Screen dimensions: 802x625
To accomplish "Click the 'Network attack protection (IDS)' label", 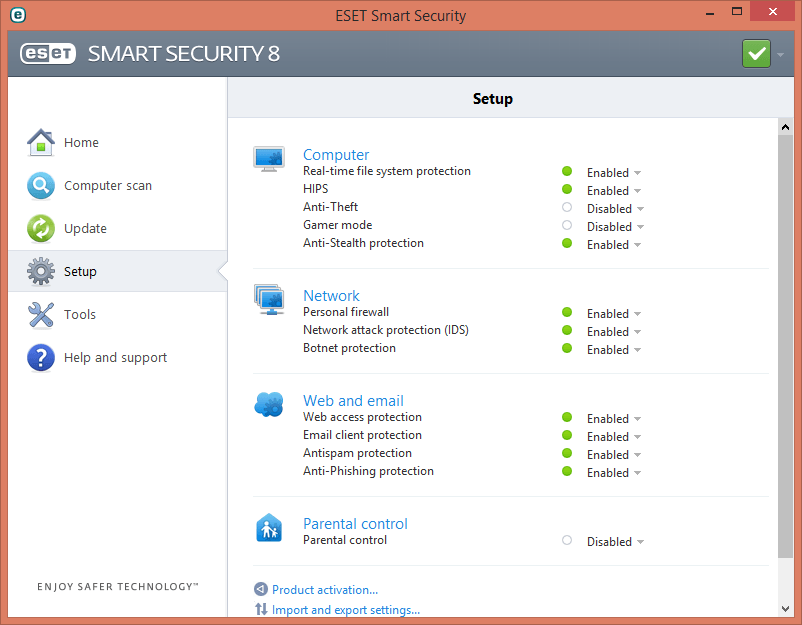I will pos(386,330).
